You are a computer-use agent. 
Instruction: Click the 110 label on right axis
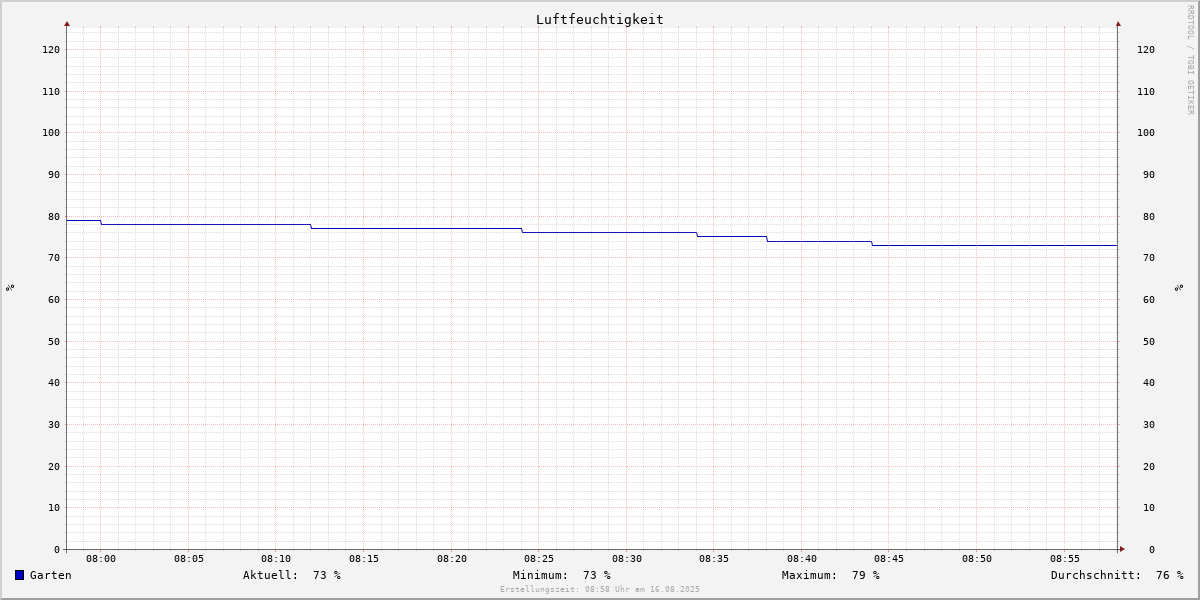[1146, 91]
